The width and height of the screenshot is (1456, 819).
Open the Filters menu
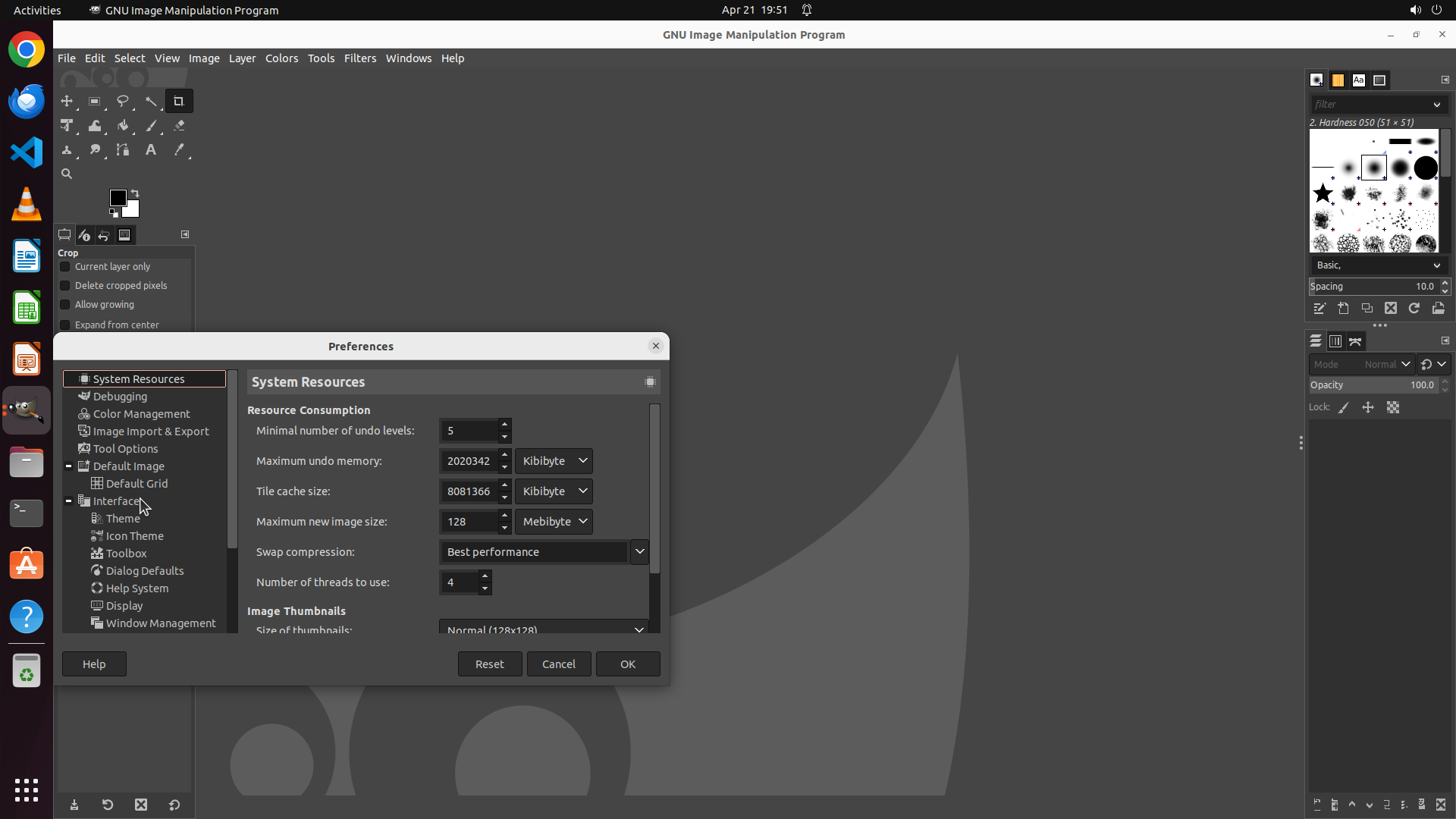pyautogui.click(x=359, y=58)
